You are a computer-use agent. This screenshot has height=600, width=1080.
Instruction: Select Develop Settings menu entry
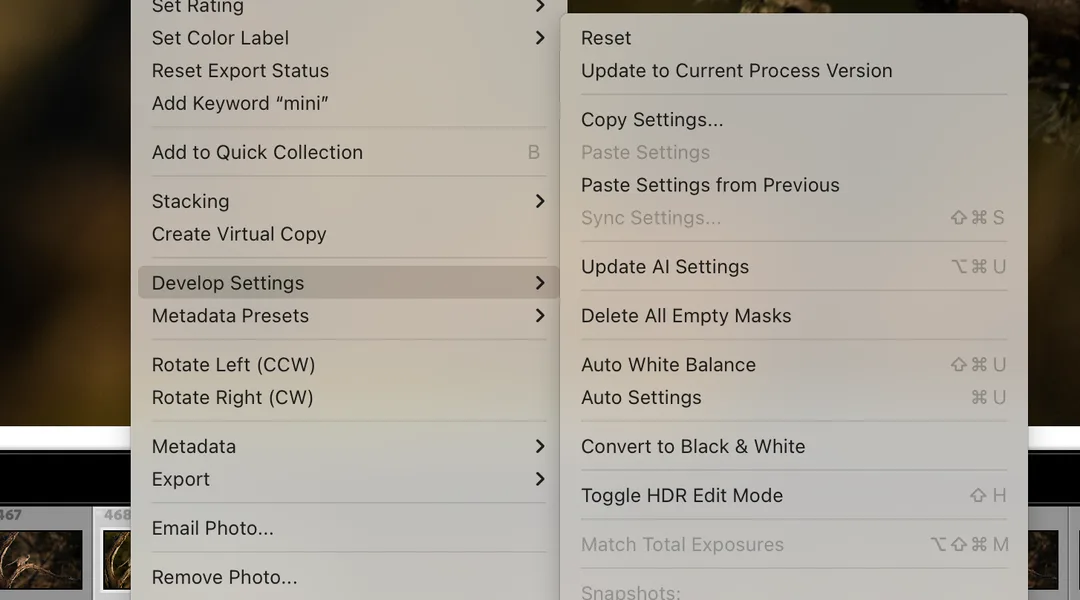(x=349, y=282)
